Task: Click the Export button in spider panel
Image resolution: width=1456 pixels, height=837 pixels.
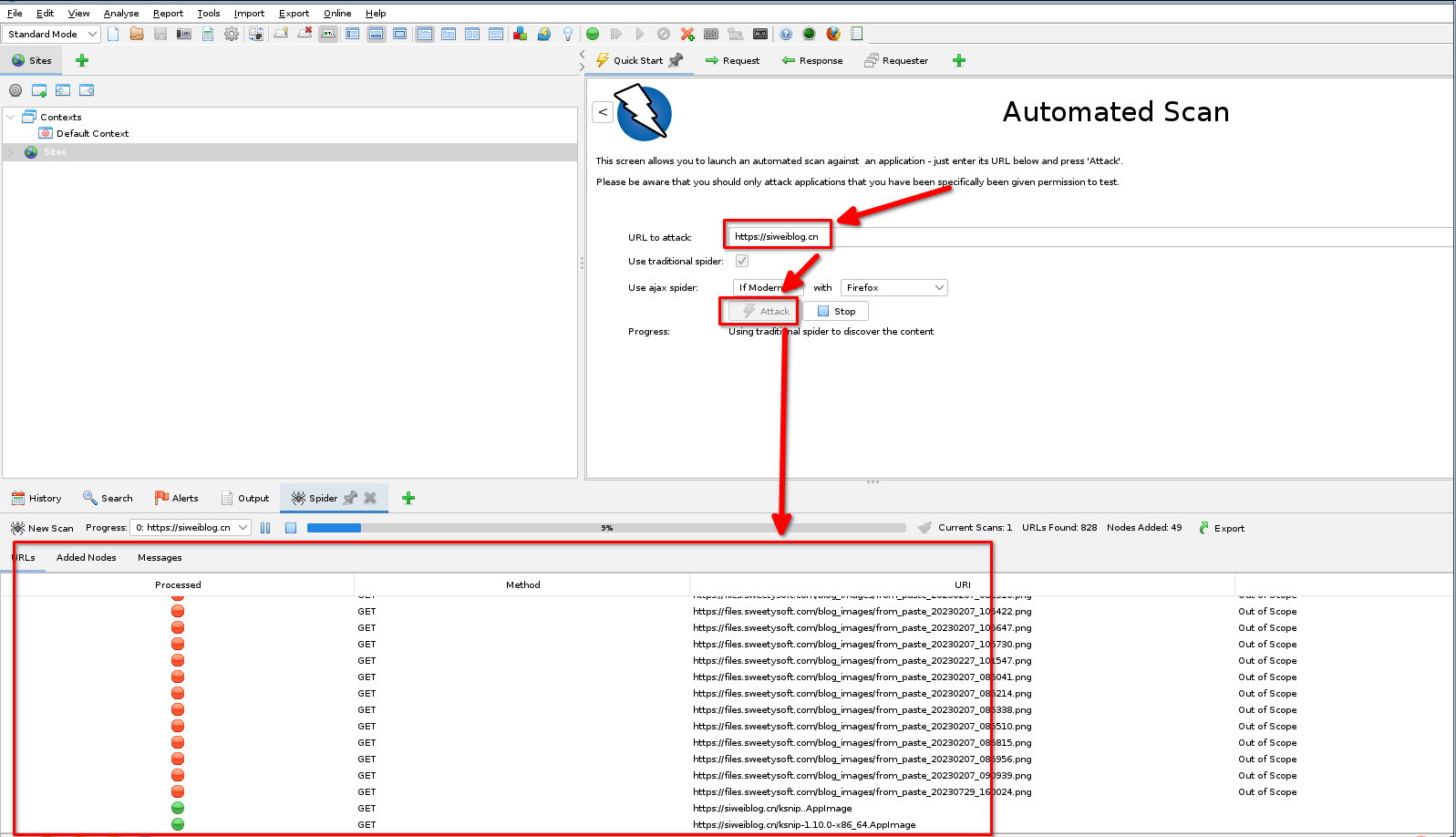Action: click(1222, 528)
